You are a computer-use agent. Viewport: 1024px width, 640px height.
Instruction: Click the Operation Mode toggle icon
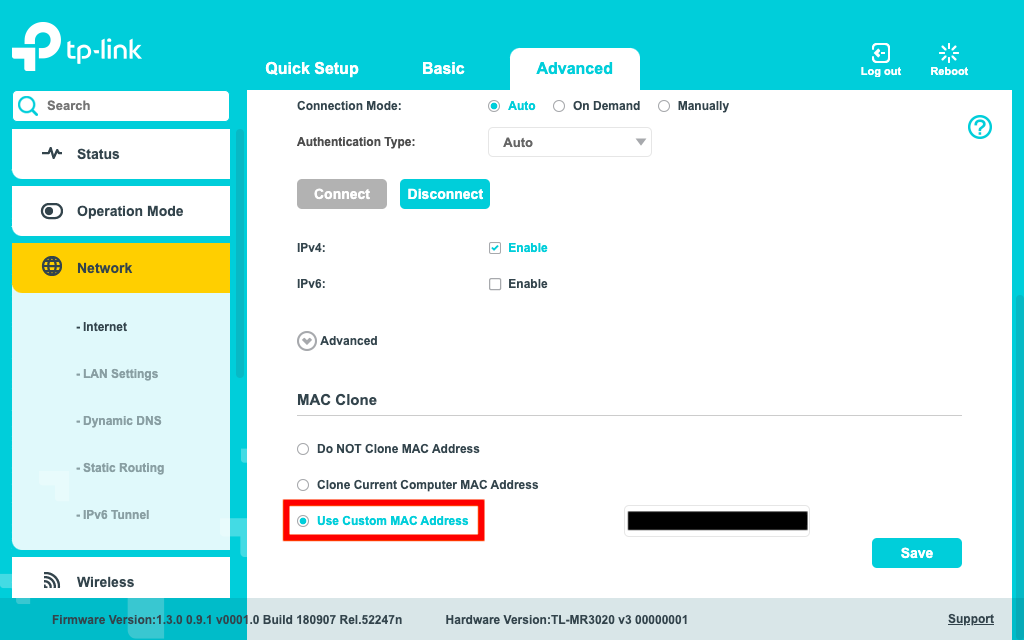pos(52,211)
